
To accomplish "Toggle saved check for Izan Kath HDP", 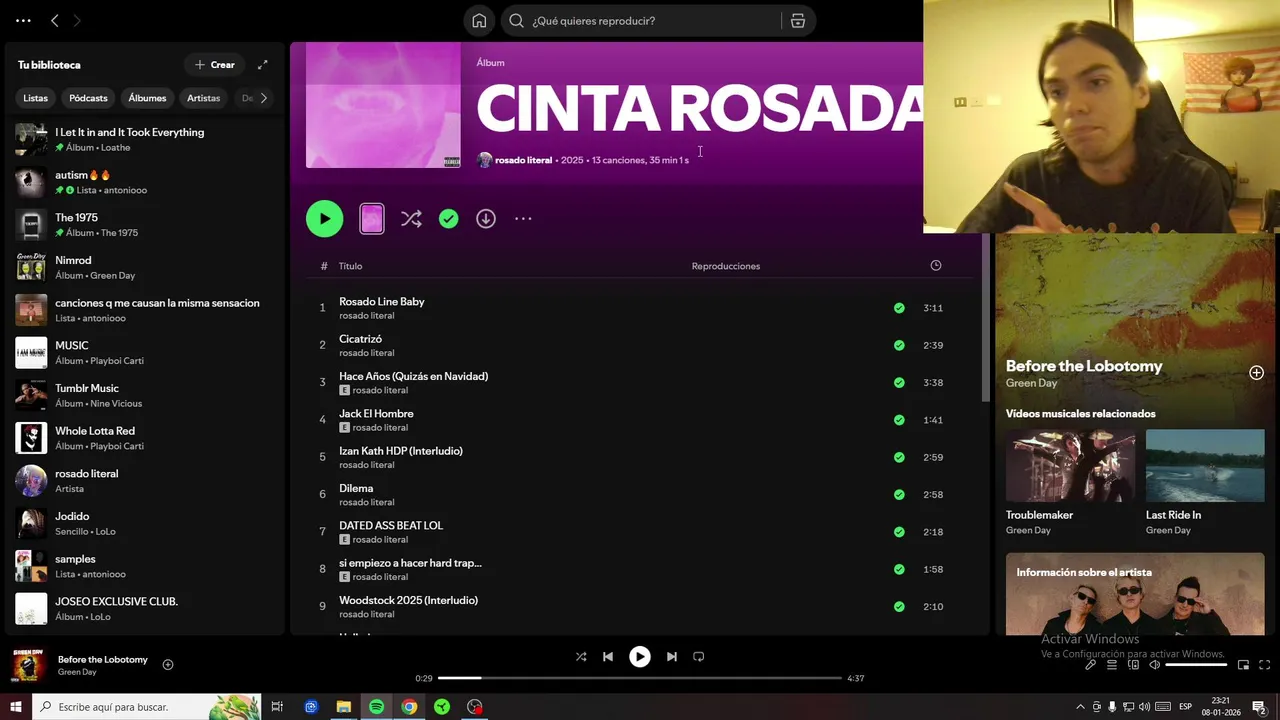I will point(899,457).
